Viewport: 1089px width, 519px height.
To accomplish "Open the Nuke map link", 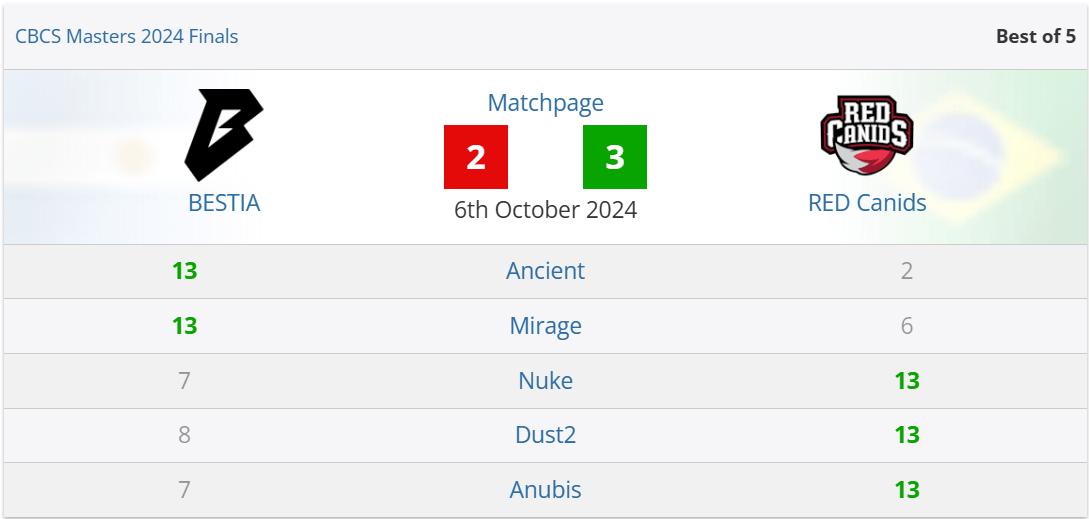I will tap(545, 381).
